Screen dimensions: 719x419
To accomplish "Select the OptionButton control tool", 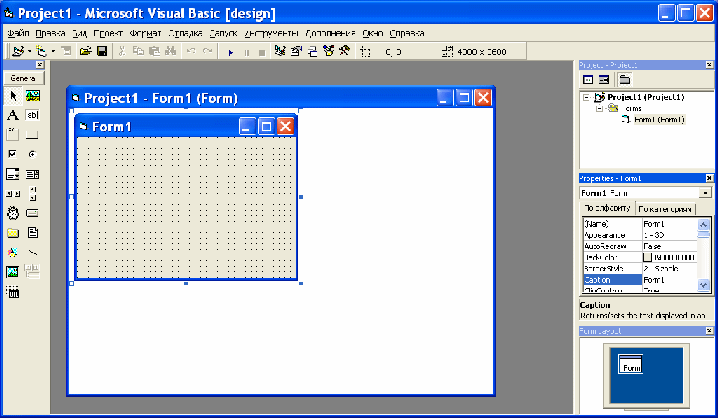I will point(33,154).
